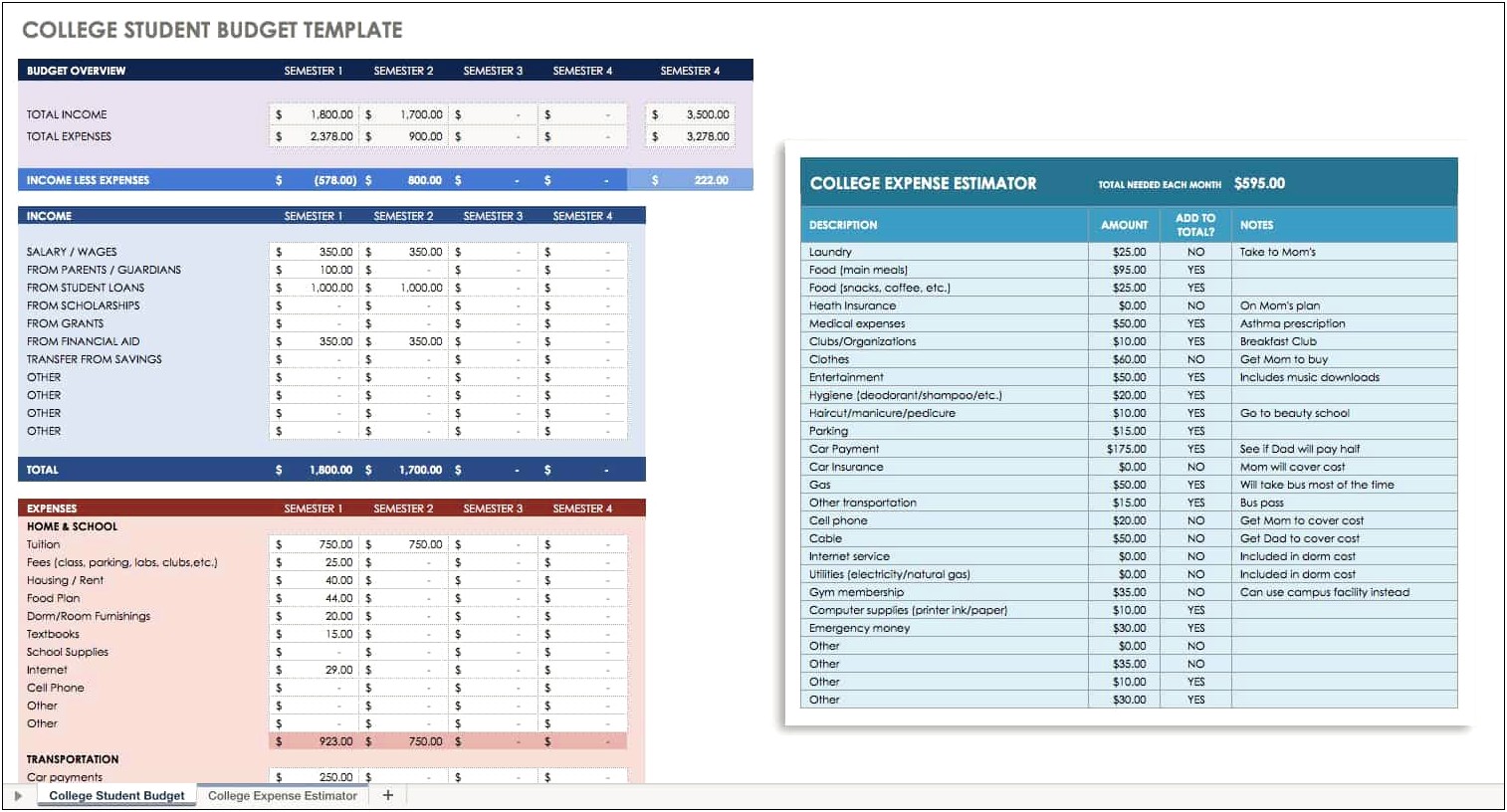Click the Asthma prescription note
The height and width of the screenshot is (812, 1507).
(x=1344, y=323)
